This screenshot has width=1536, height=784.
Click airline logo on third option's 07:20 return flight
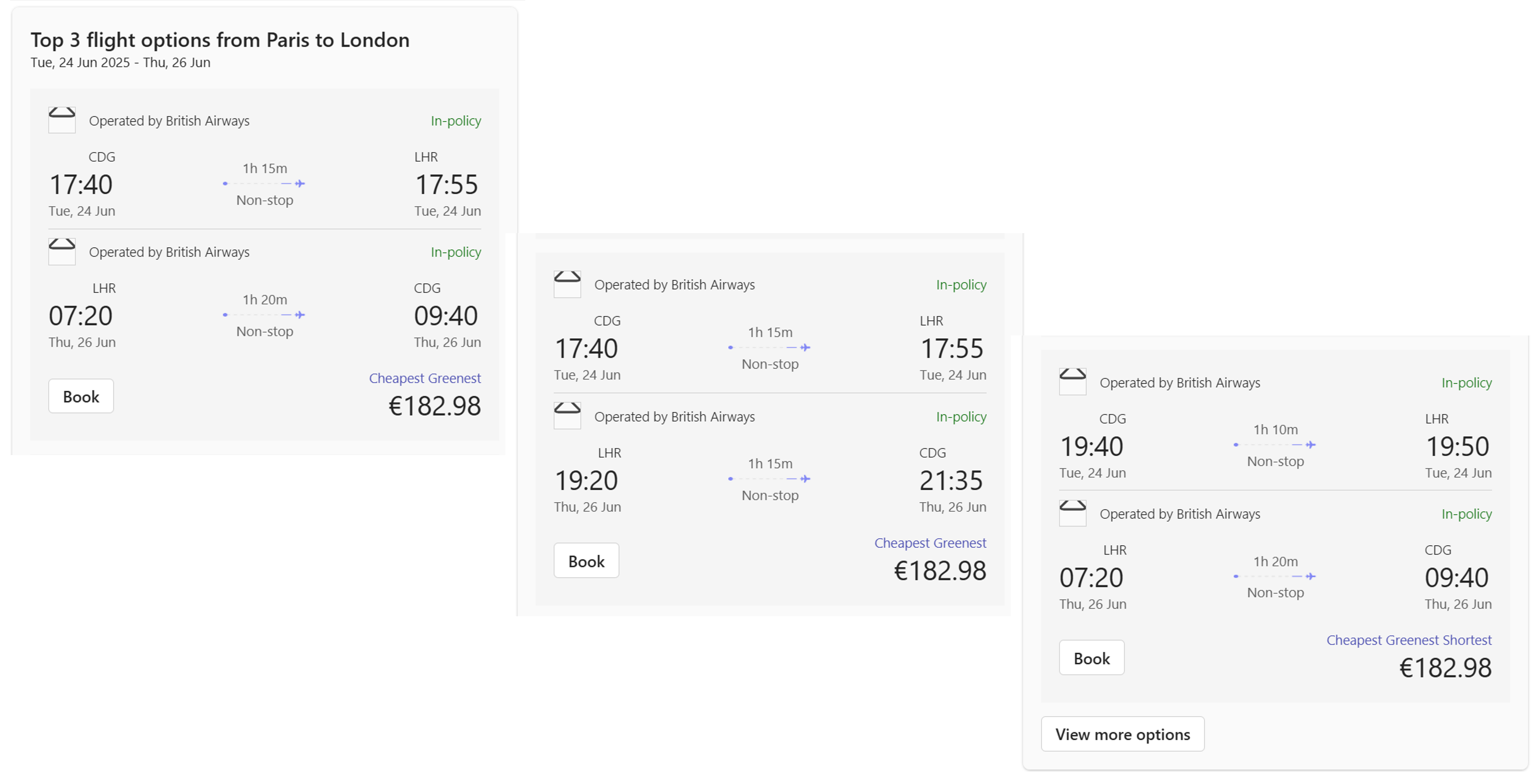tap(1072, 513)
